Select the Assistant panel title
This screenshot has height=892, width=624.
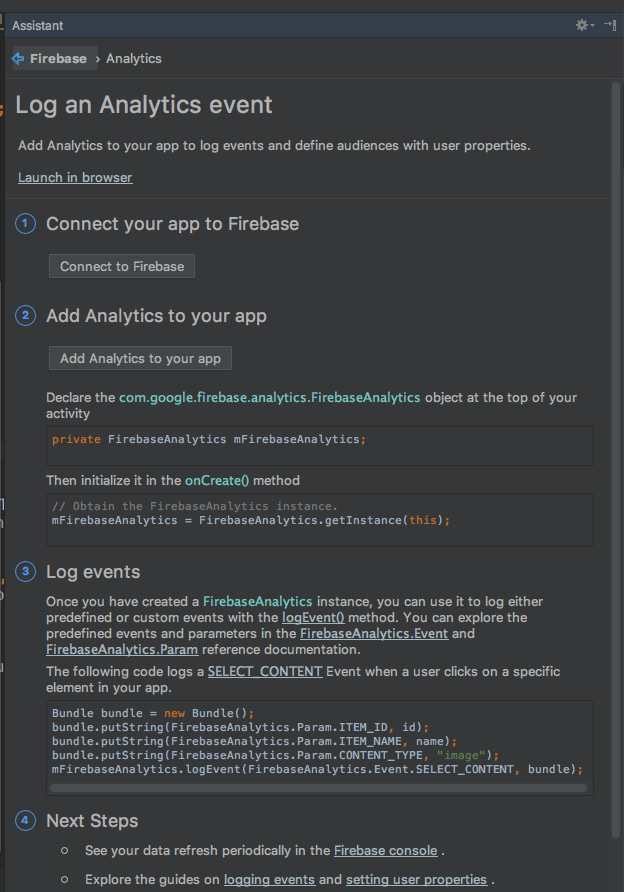(x=37, y=25)
